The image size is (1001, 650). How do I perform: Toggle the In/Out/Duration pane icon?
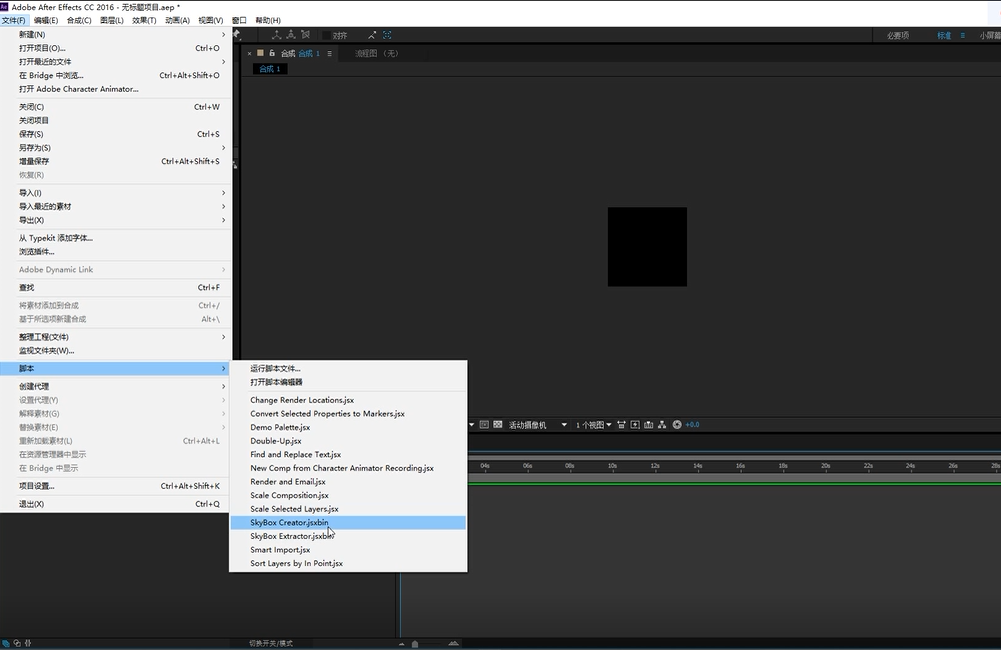tap(27, 644)
